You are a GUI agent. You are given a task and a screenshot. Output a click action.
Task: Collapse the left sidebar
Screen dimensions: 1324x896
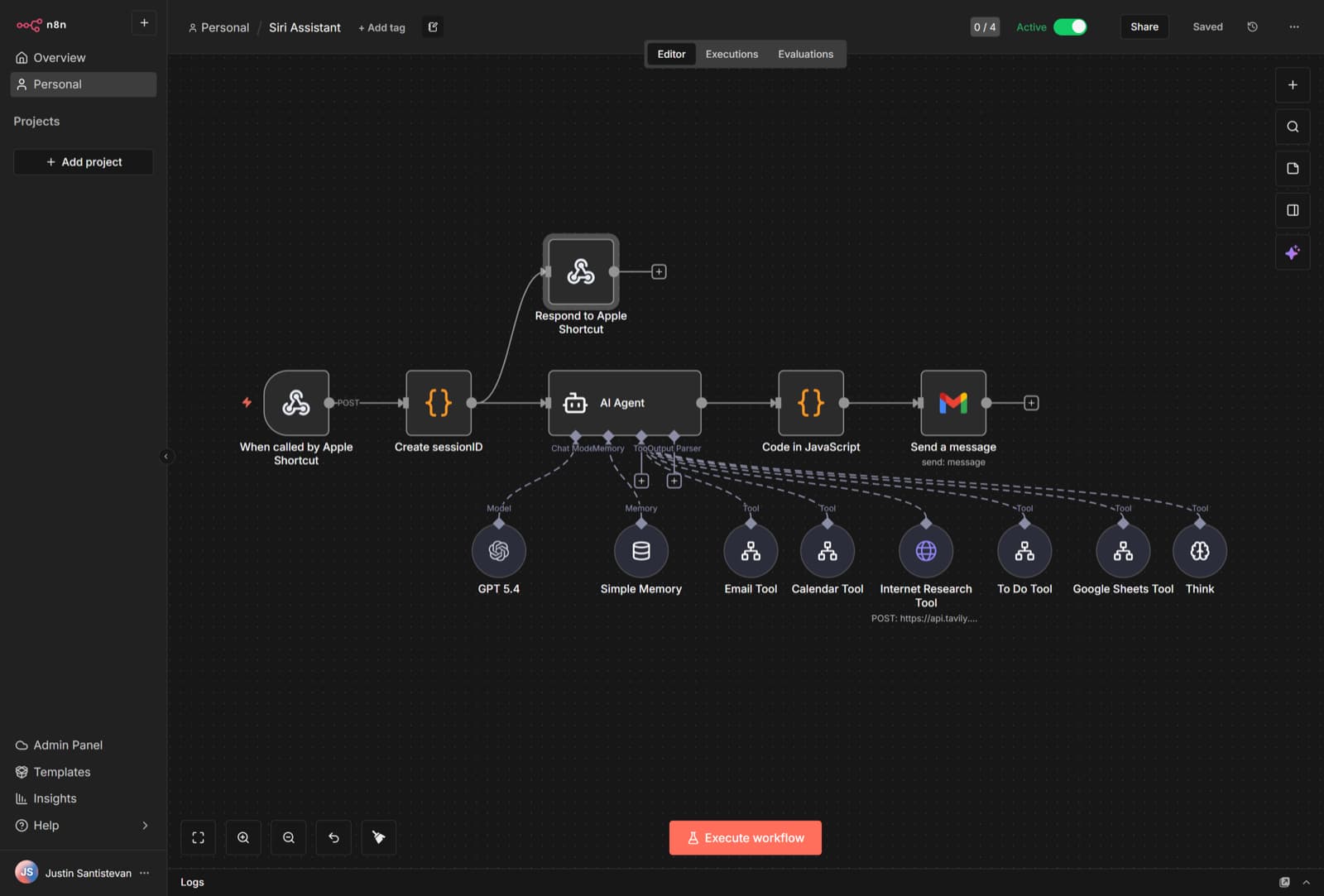click(x=166, y=456)
